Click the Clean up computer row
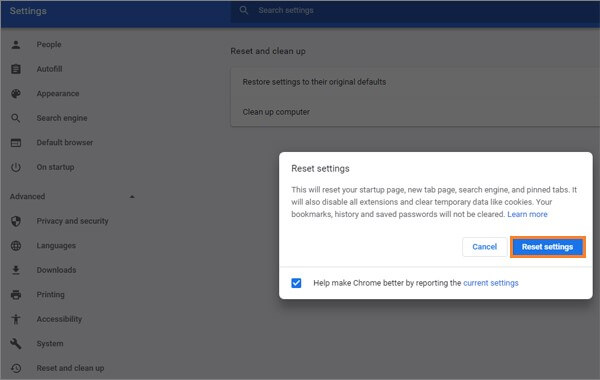The width and height of the screenshot is (600, 380). point(415,112)
